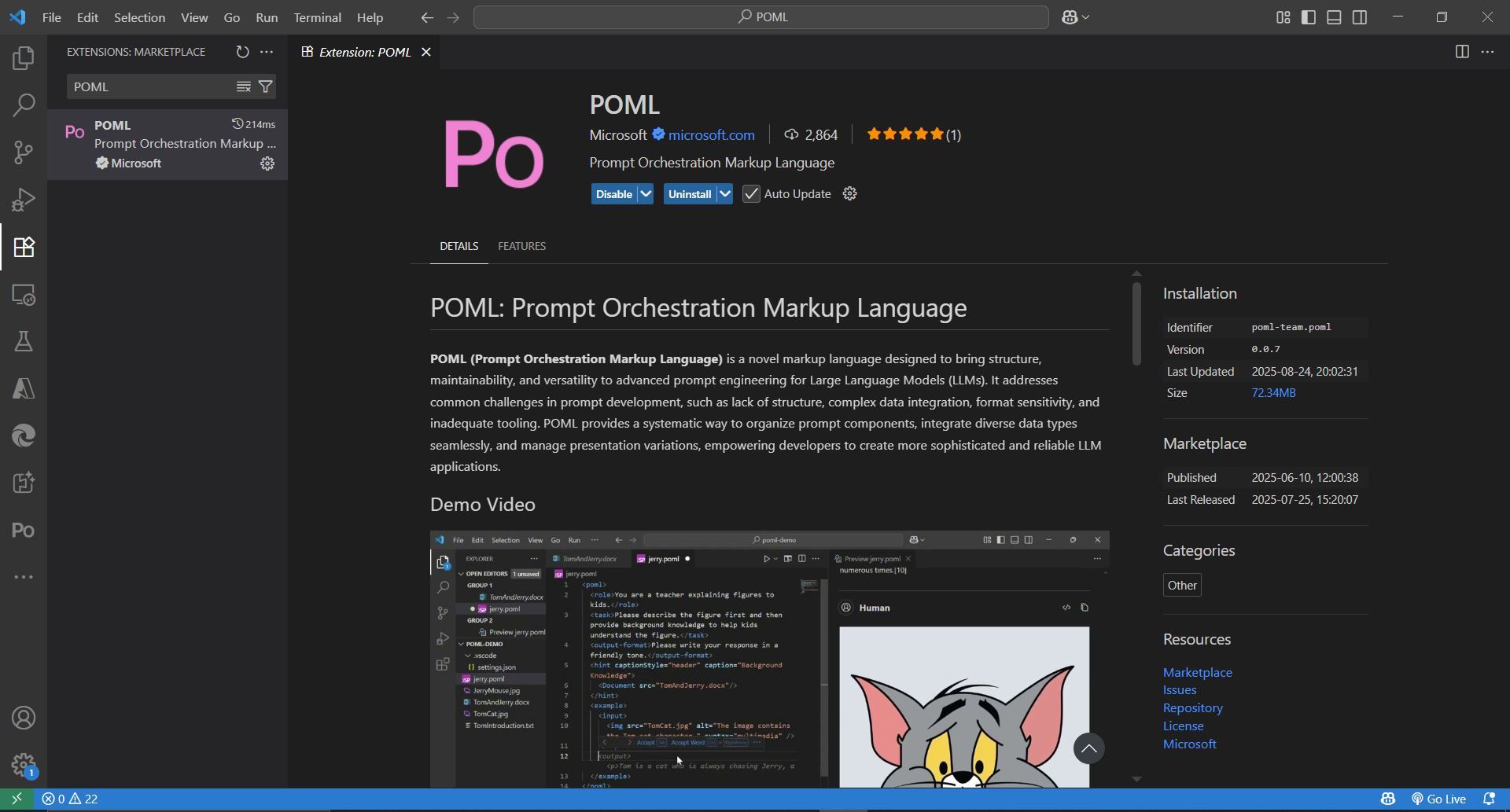
Task: Disable the POML extension
Action: (x=613, y=194)
